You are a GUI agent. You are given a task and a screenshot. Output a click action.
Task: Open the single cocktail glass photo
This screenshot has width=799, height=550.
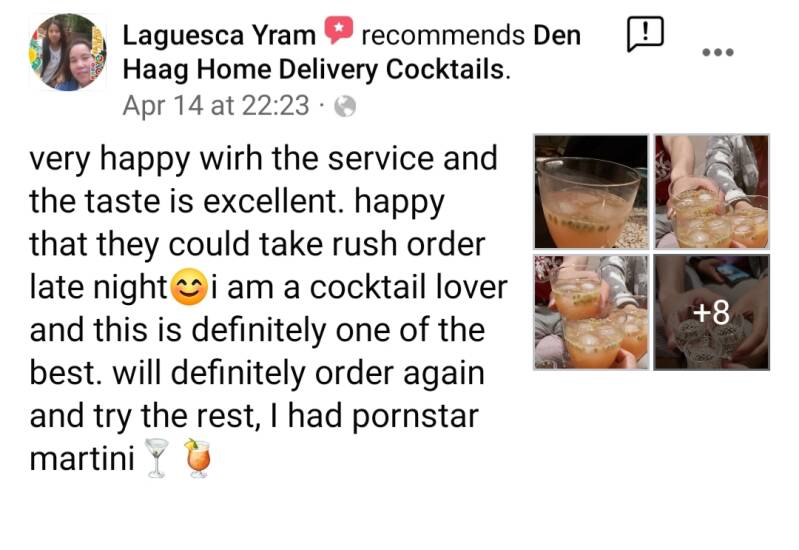[x=591, y=192]
